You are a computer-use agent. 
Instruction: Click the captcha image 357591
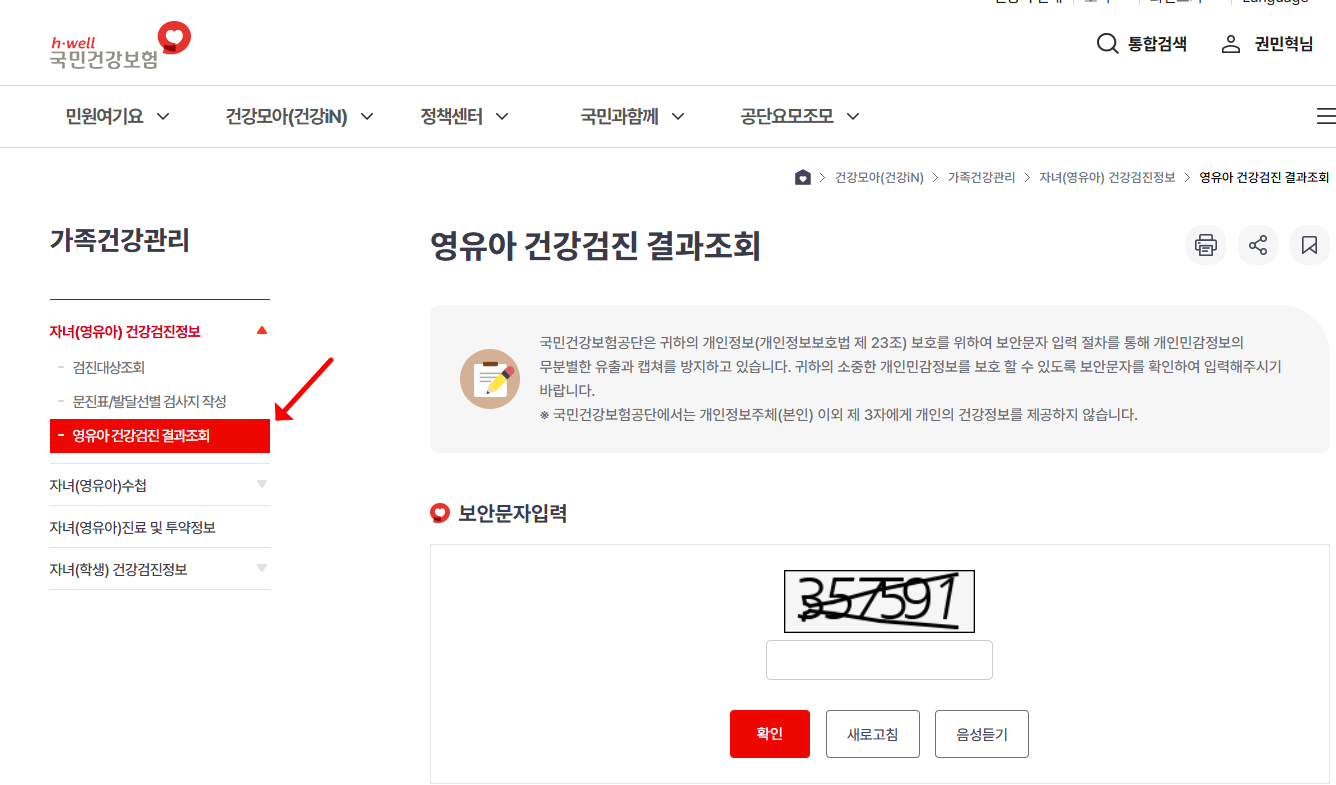click(x=879, y=601)
